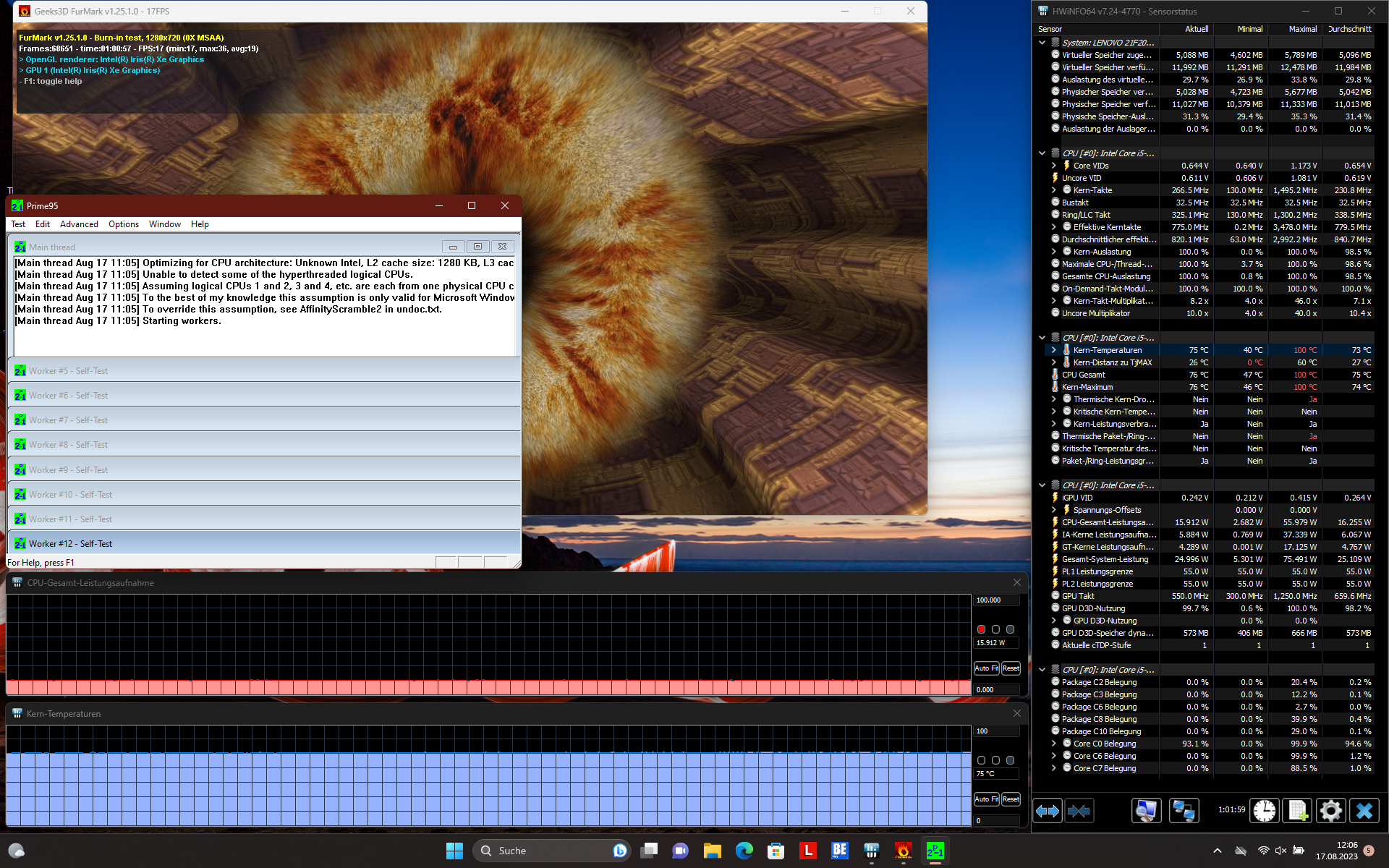
Task: Select the red indicator in power graph window
Action: click(x=981, y=629)
